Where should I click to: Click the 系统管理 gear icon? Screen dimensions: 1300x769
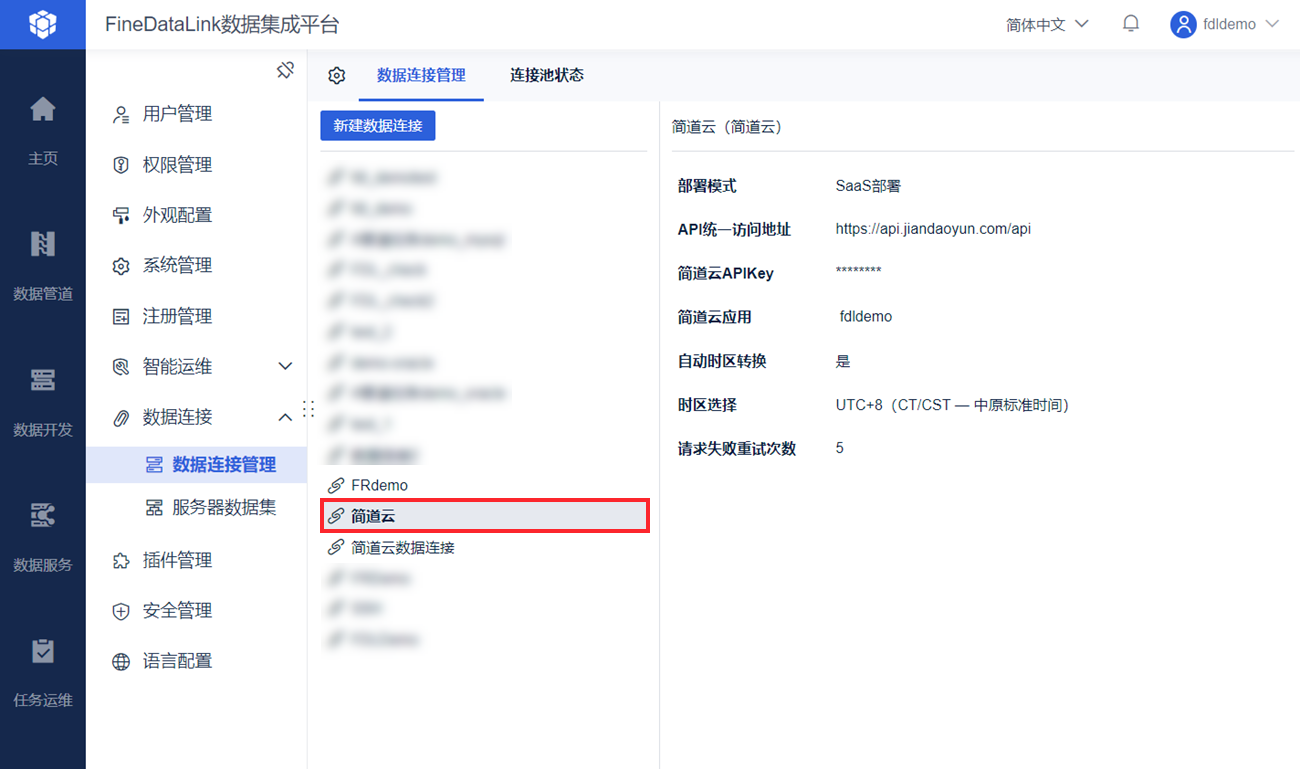pos(121,266)
